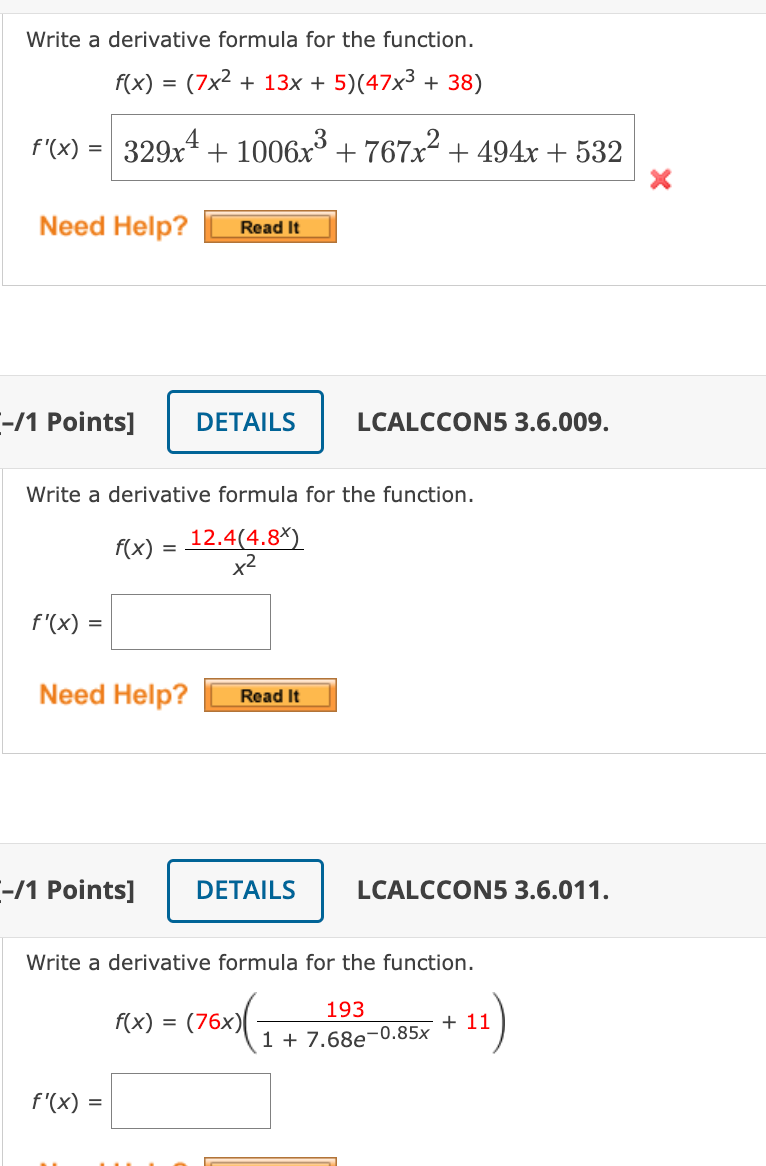The height and width of the screenshot is (1166, 766).
Task: Click the (7x² + 13x + 5)(47x³ + 38) function
Action: (298, 81)
